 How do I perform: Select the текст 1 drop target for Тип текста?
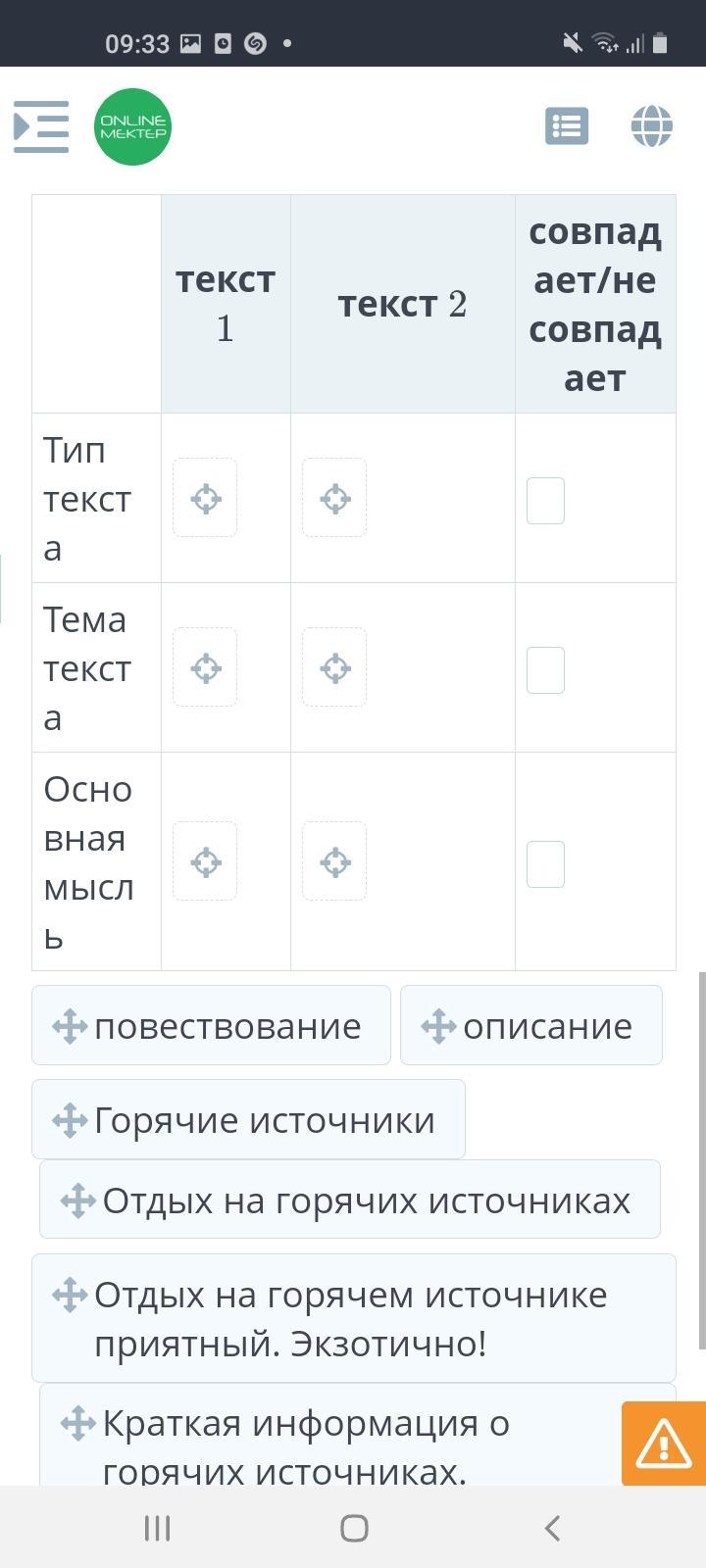[205, 498]
